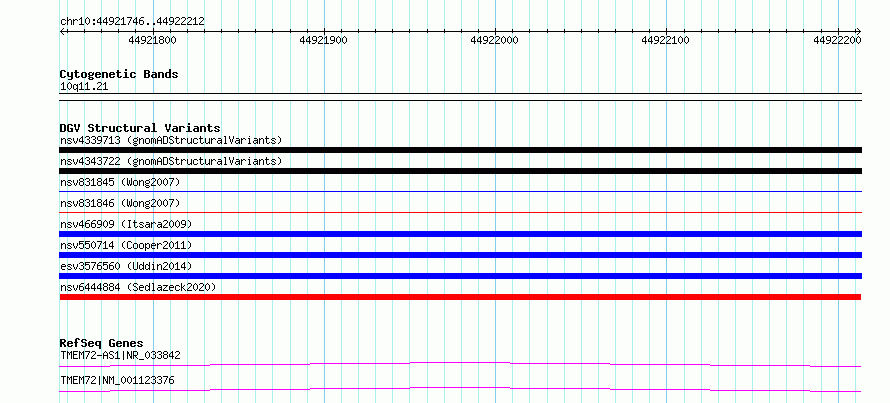Open the nsv6444884 (Sedlazeck2020) variant label
The height and width of the screenshot is (403, 890).
[138, 287]
